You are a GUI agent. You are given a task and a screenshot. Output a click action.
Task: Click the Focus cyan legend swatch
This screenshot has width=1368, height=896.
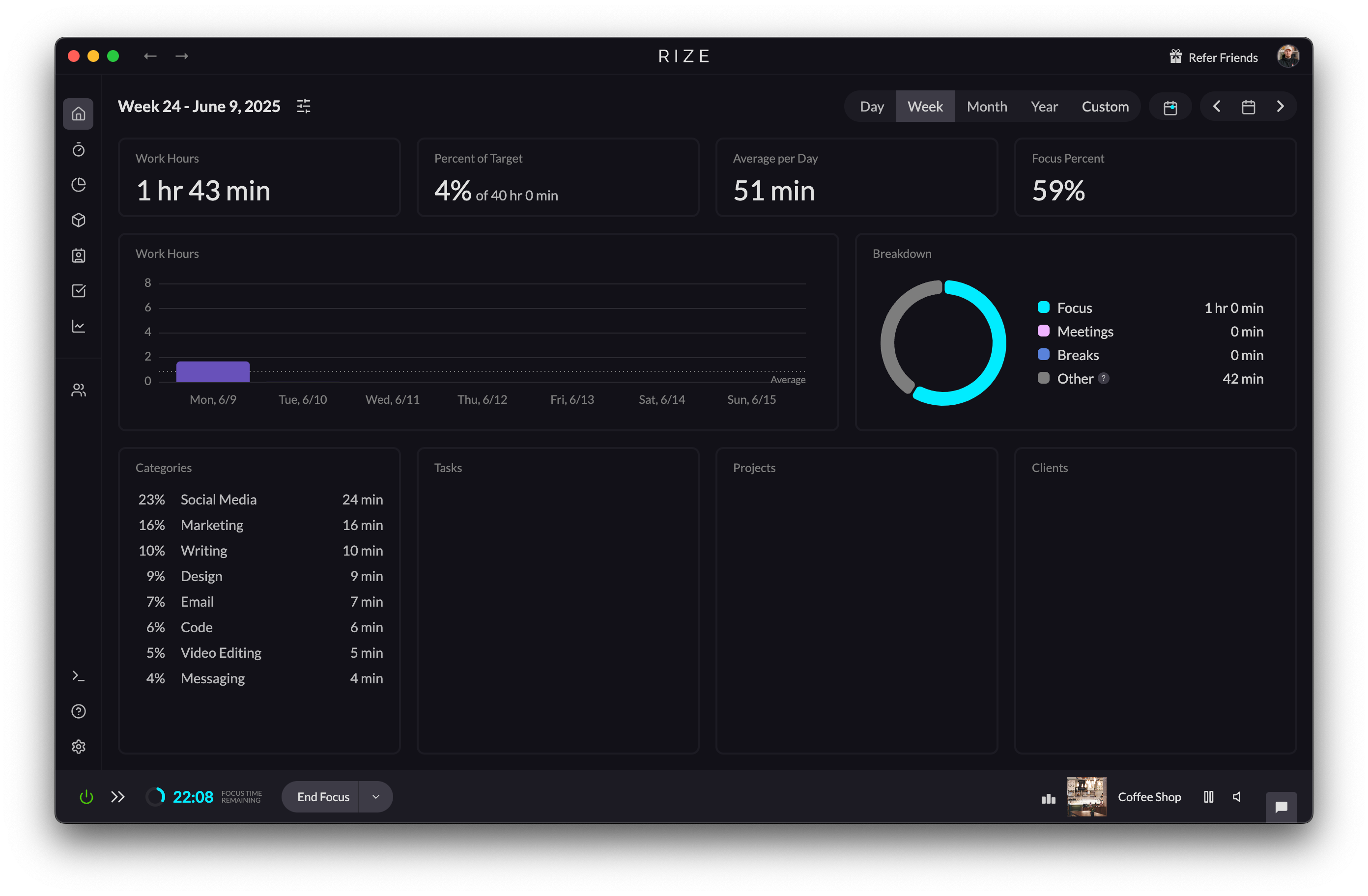click(x=1043, y=307)
